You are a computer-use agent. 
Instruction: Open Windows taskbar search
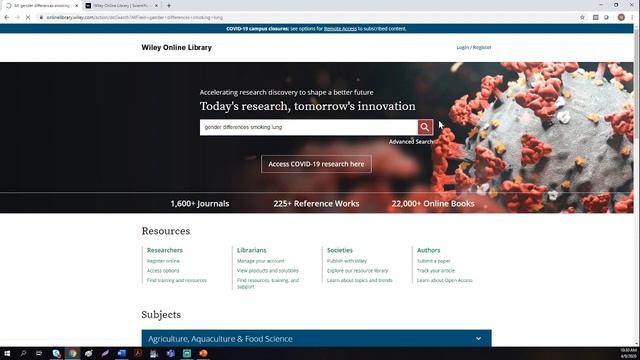point(23,353)
